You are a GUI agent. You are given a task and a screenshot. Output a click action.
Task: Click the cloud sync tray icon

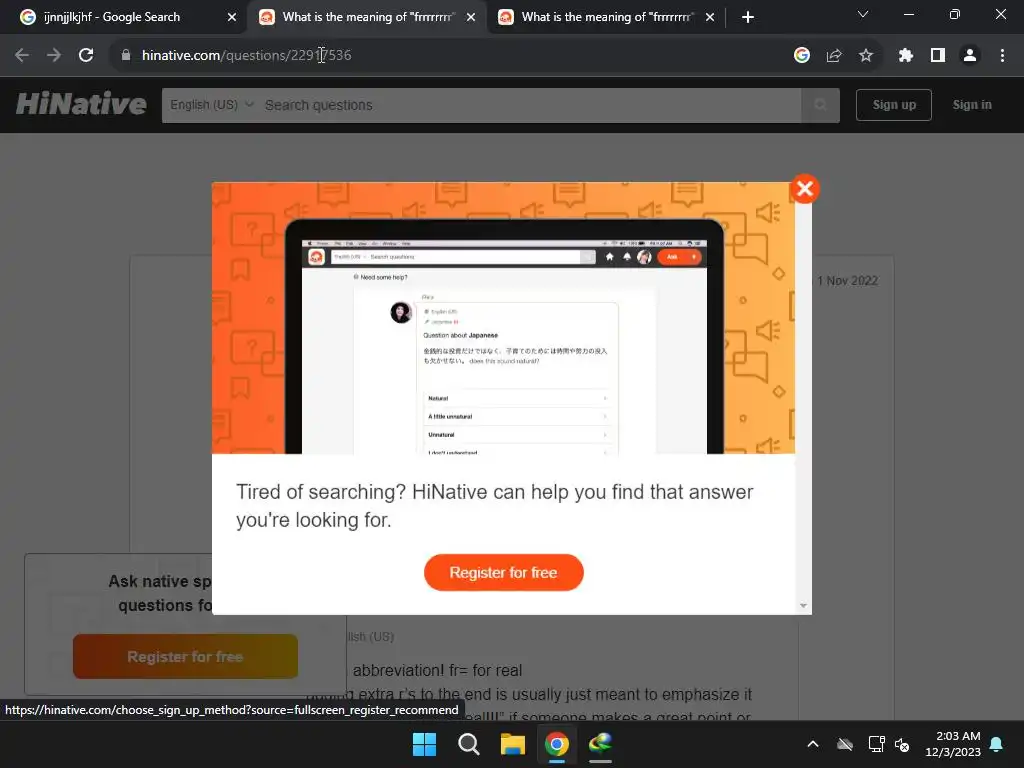pos(845,744)
